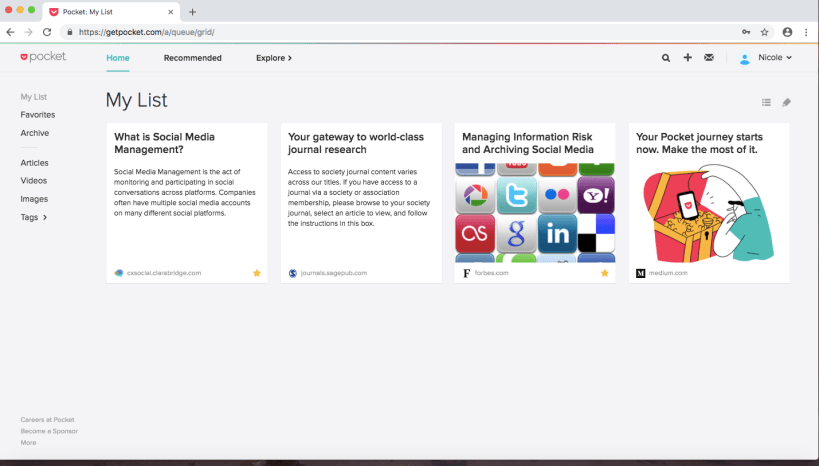Bookmark page with Chrome star icon
819x466 pixels.
[x=765, y=32]
